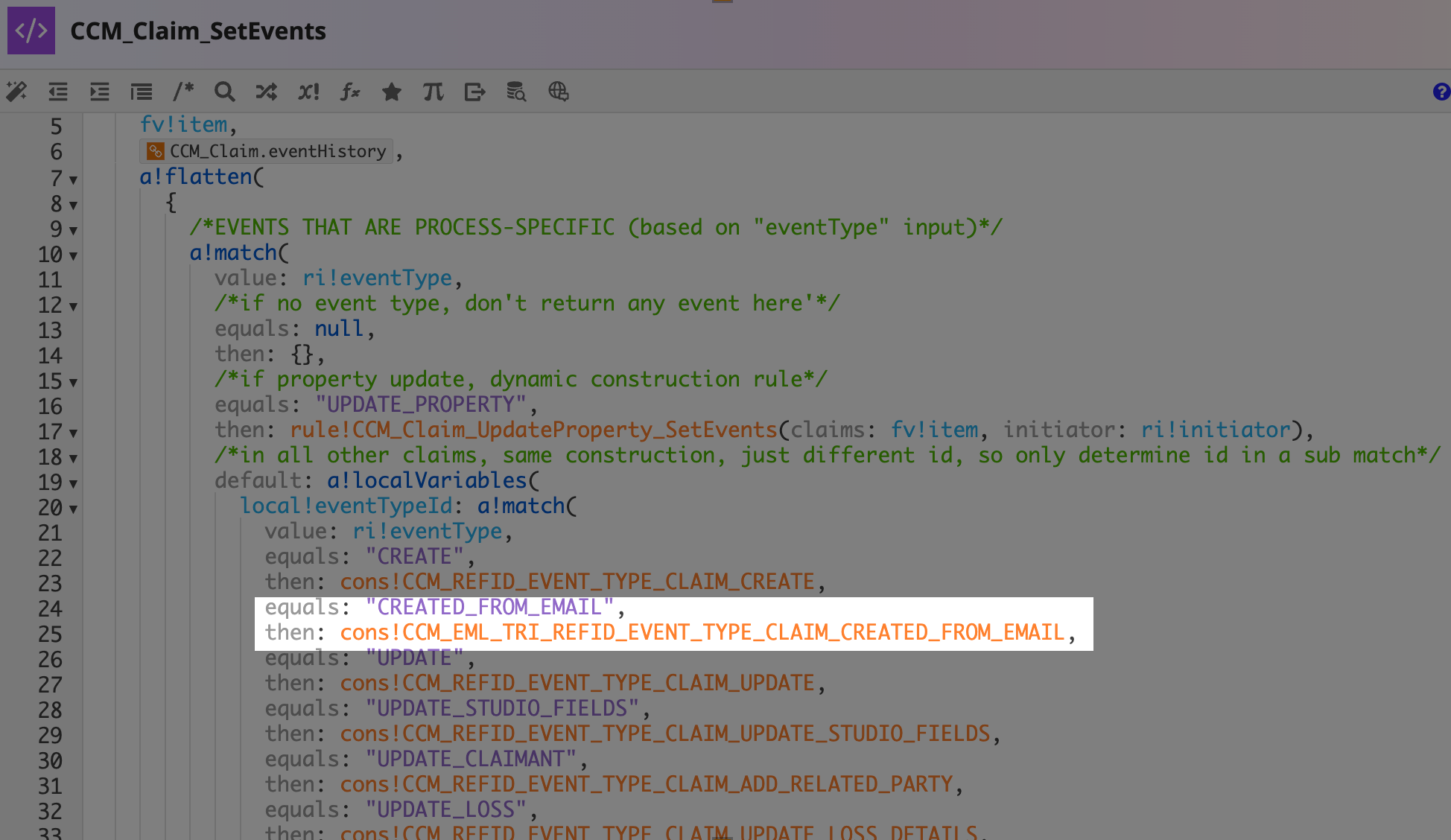Click the CCM_Claim_SetEvents title
Viewport: 1451px width, 840px height.
(198, 31)
